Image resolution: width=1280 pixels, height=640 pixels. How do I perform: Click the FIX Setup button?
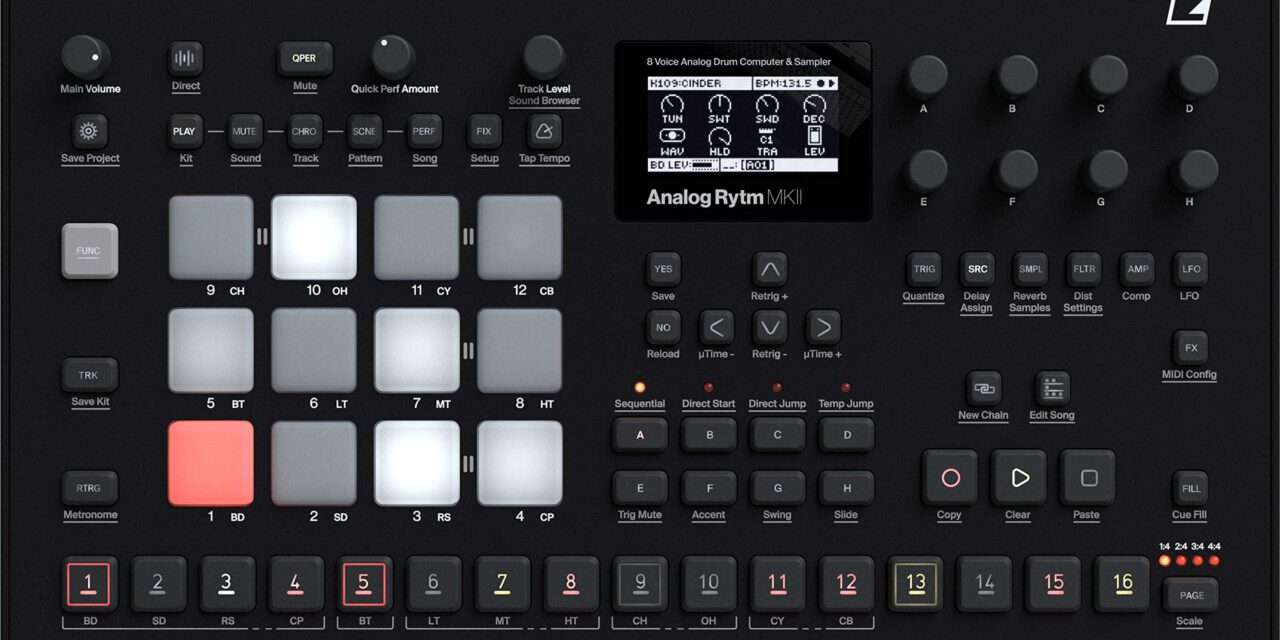click(485, 131)
